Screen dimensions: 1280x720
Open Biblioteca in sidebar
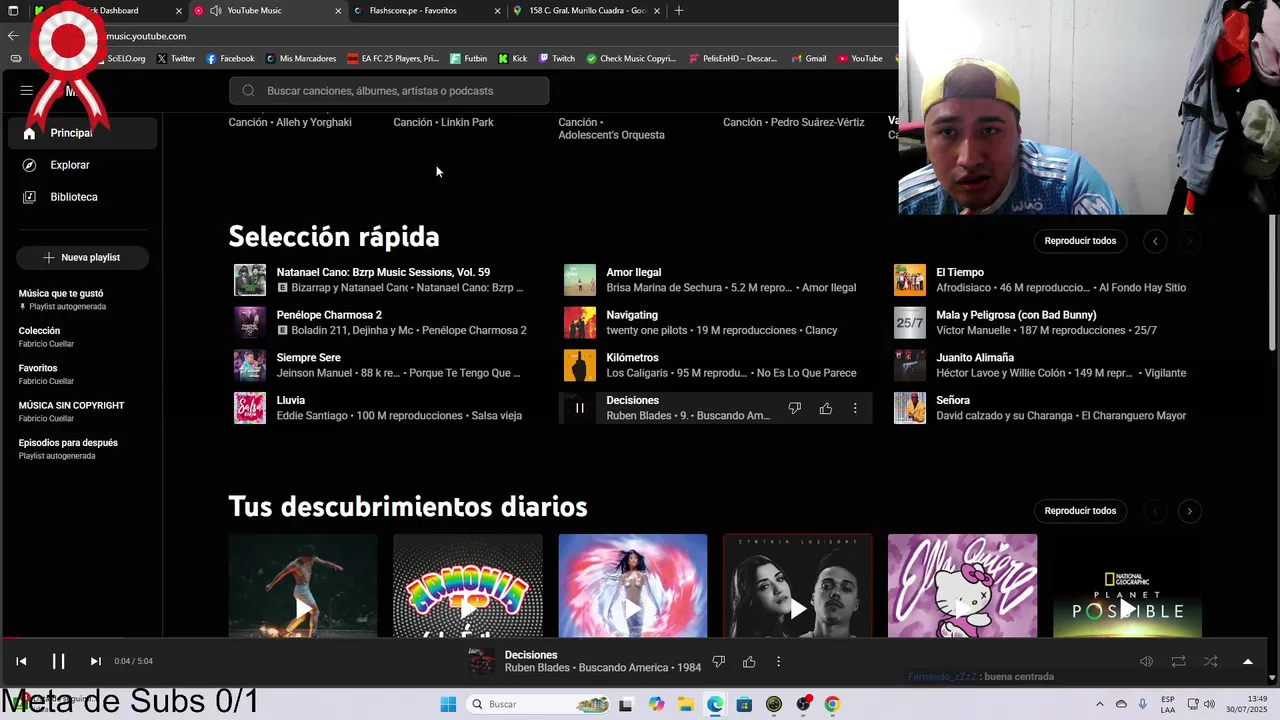pyautogui.click(x=83, y=197)
